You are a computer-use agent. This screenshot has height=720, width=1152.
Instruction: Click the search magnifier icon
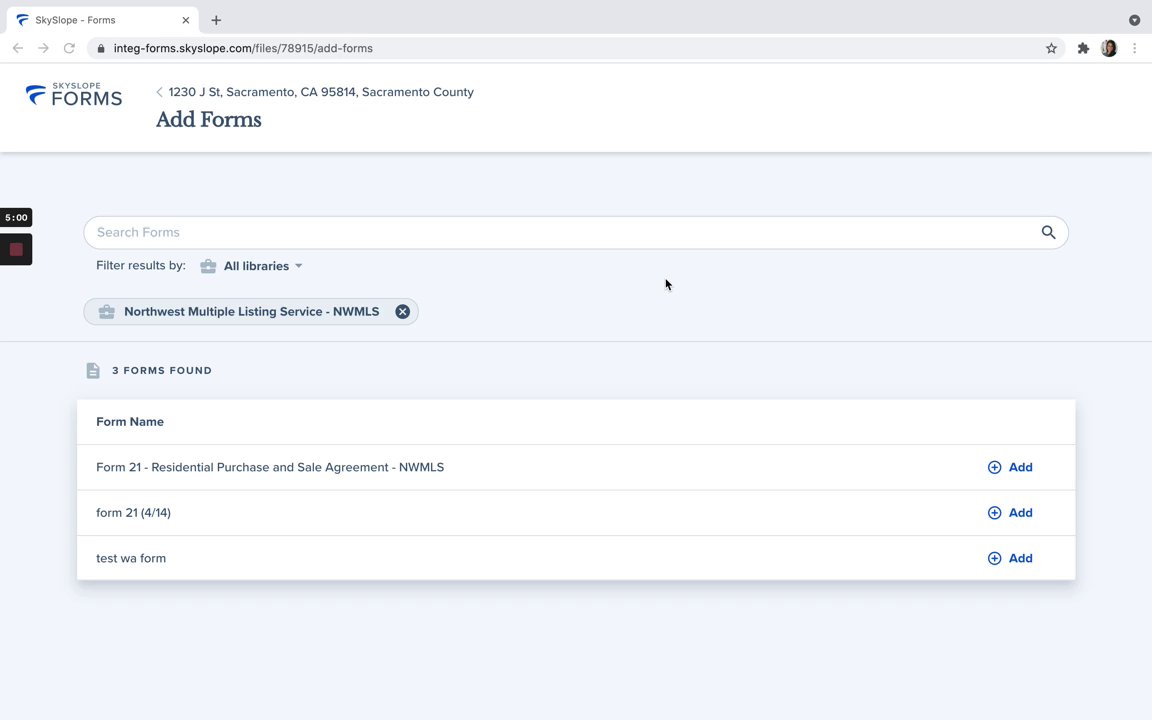click(x=1048, y=232)
